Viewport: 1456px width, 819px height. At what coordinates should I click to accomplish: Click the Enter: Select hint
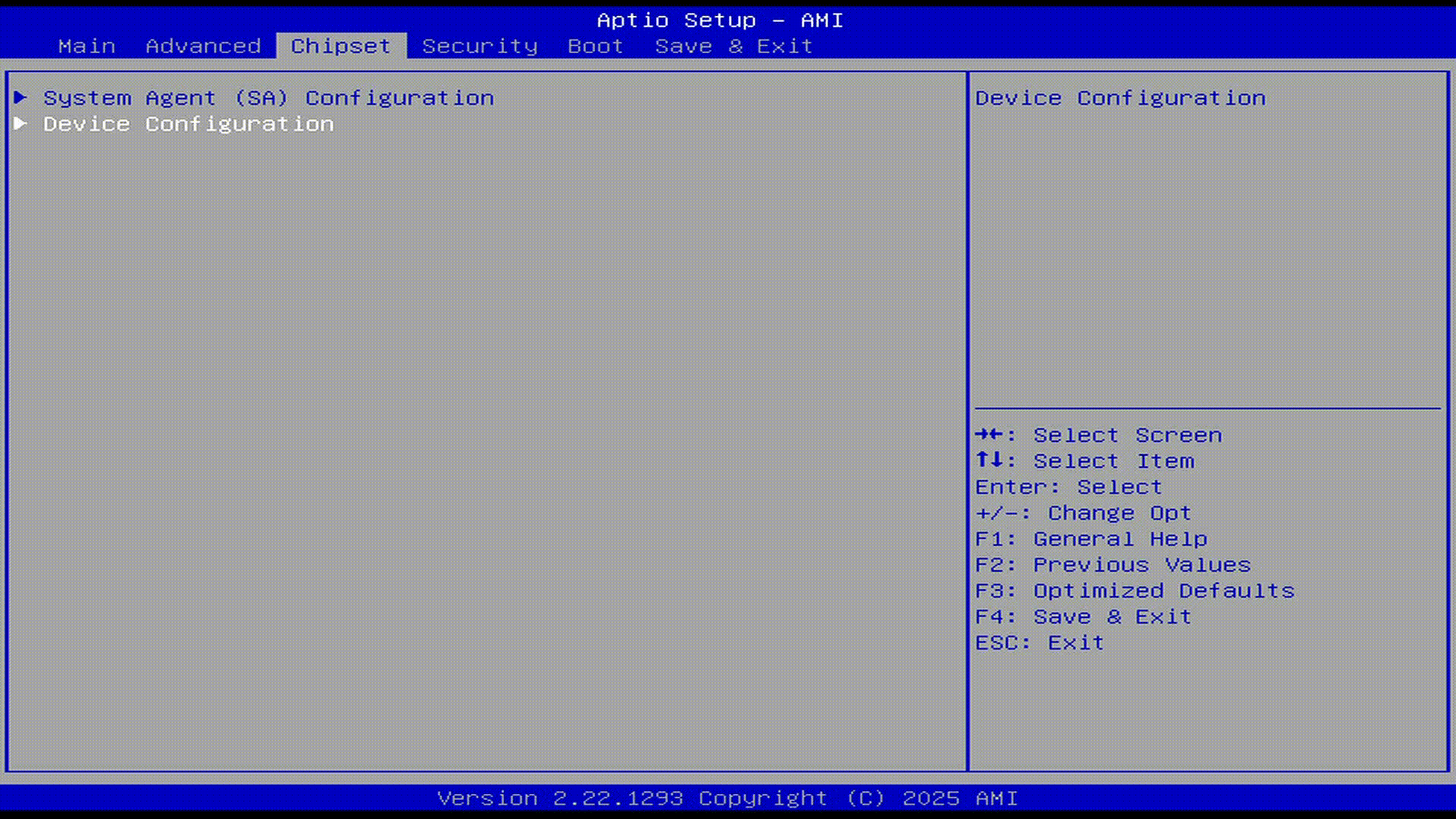1068,487
